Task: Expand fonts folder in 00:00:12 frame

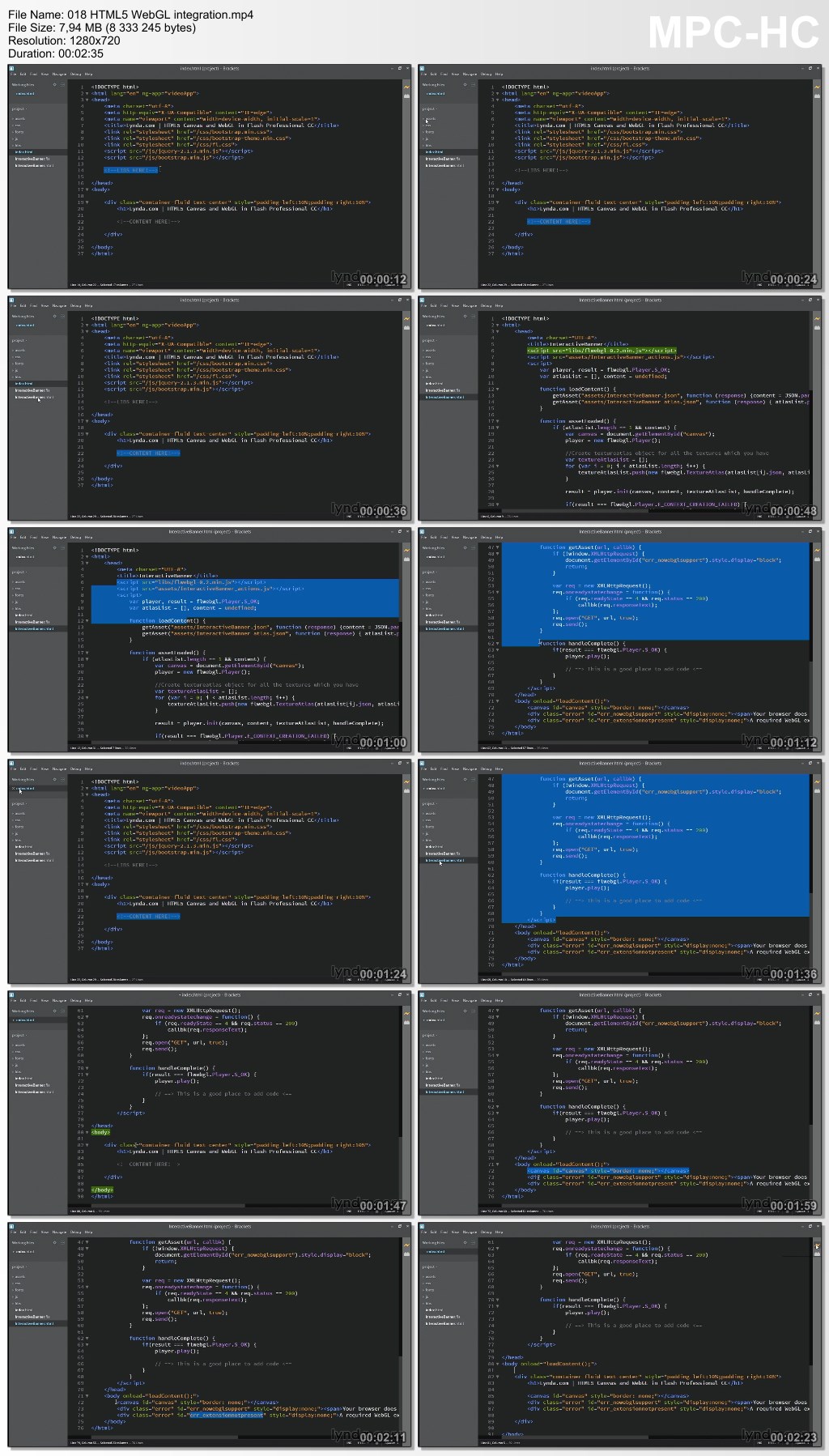Action: tap(19, 132)
